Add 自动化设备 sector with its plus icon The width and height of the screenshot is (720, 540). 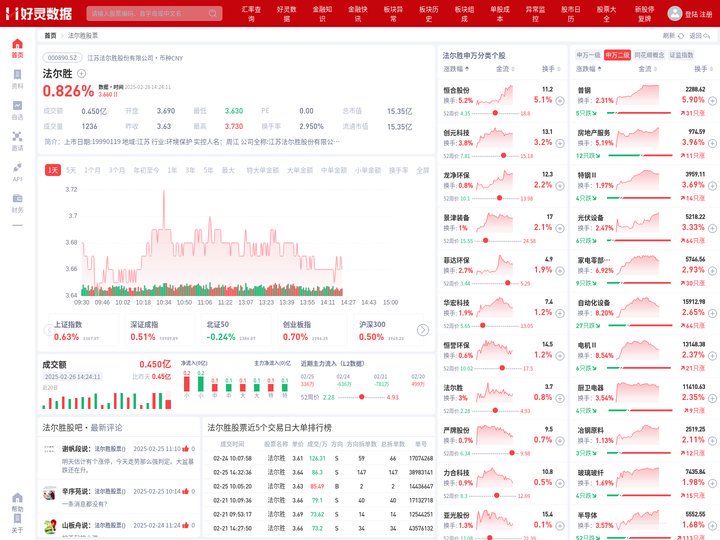click(712, 313)
